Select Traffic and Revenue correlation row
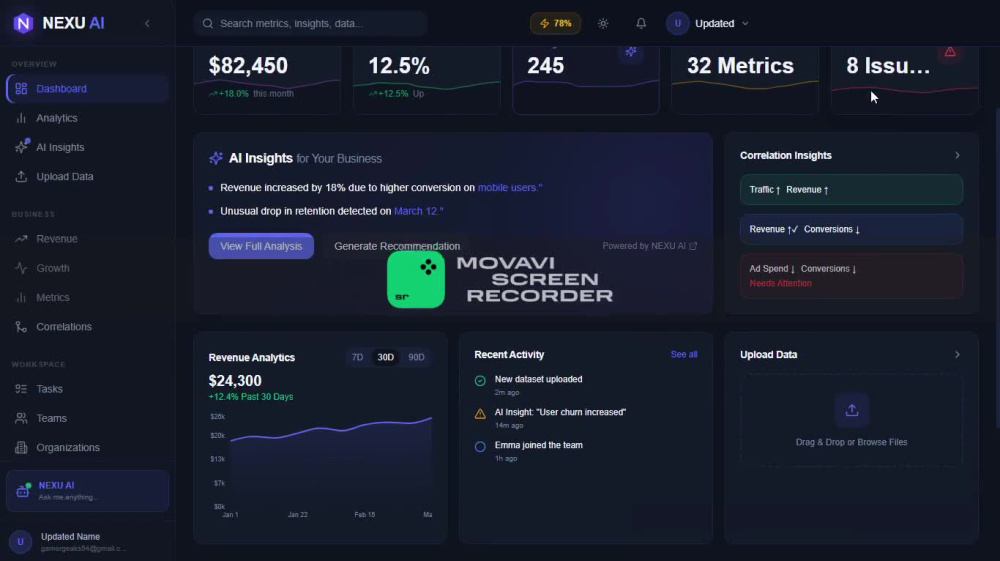This screenshot has width=1000, height=561. point(851,189)
